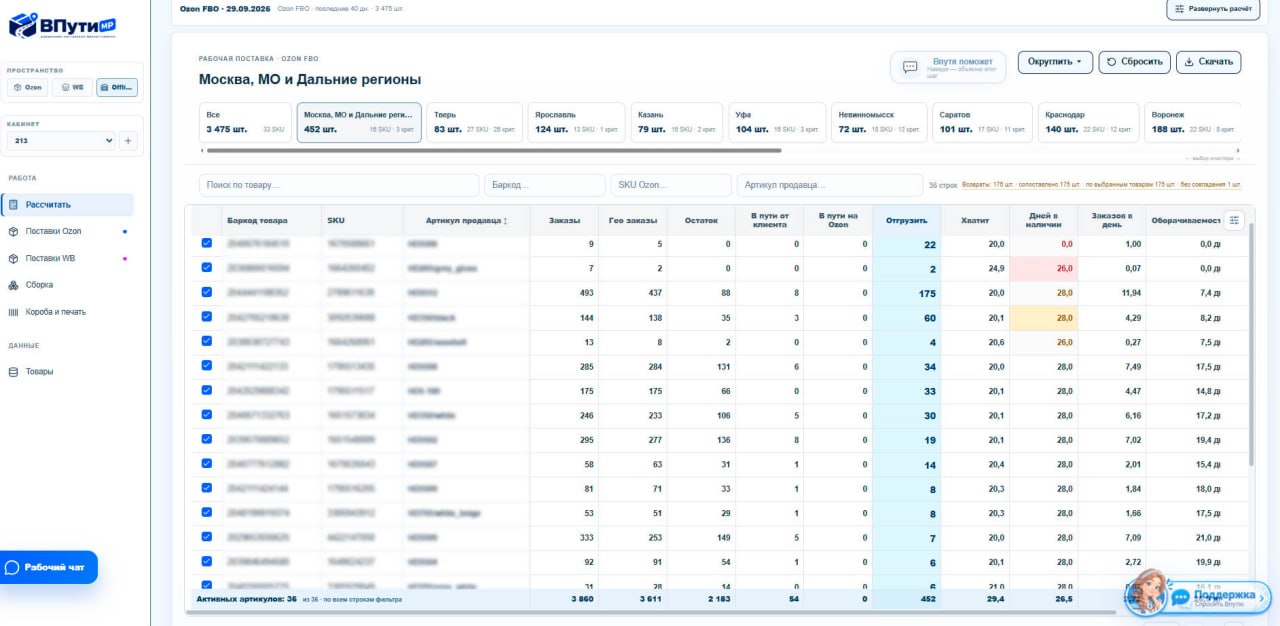The height and width of the screenshot is (626, 1280).
Task: Click the Развернуть расчёт button
Action: (x=1212, y=9)
